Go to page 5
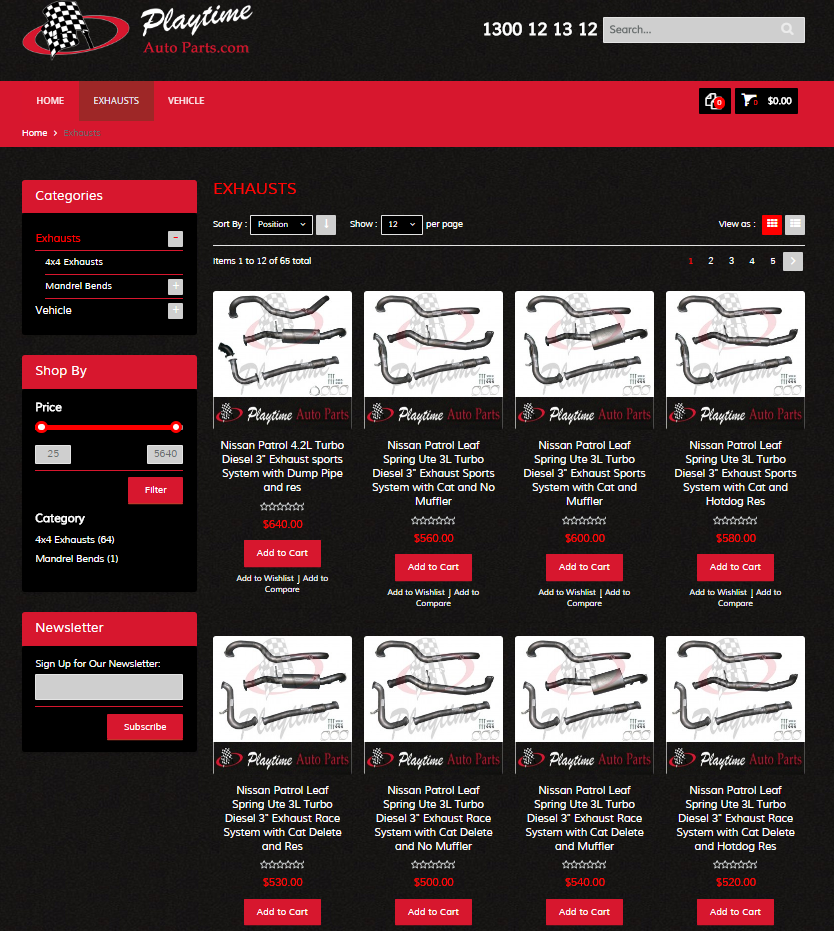This screenshot has height=931, width=834. pos(773,261)
